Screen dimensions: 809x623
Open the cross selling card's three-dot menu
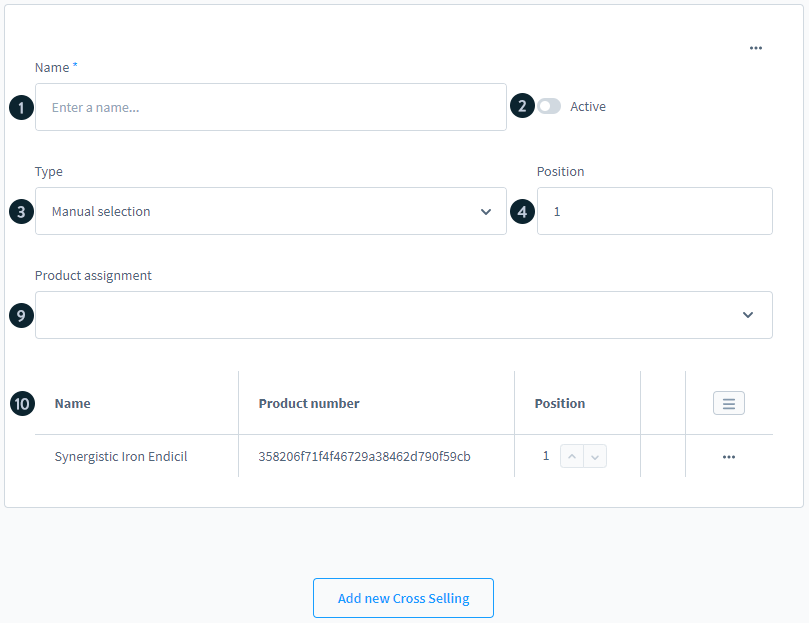755,48
